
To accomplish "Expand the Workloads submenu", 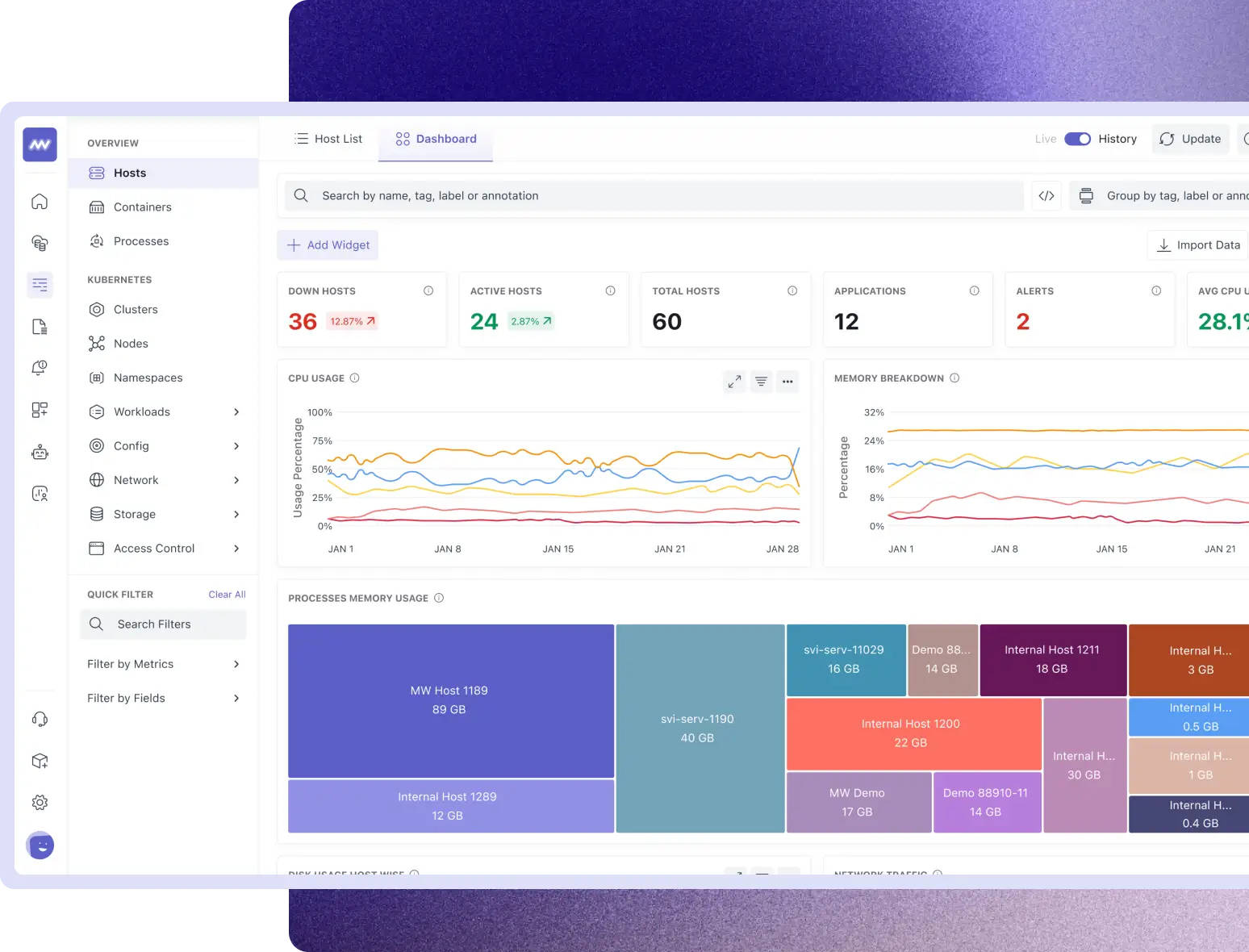I will 236,412.
